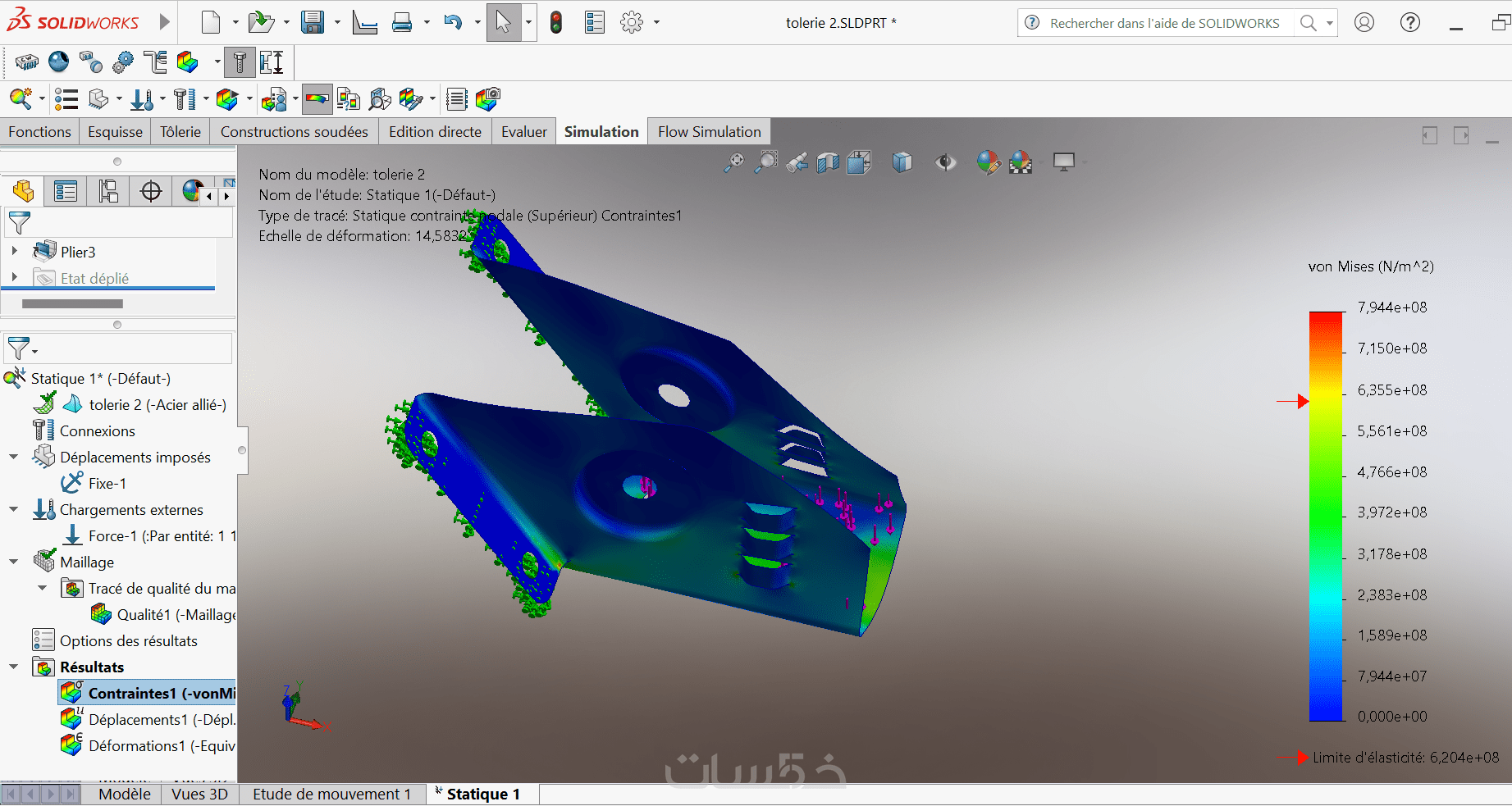Select Déformations1 result plot
The width and height of the screenshot is (1512, 806).
148,746
